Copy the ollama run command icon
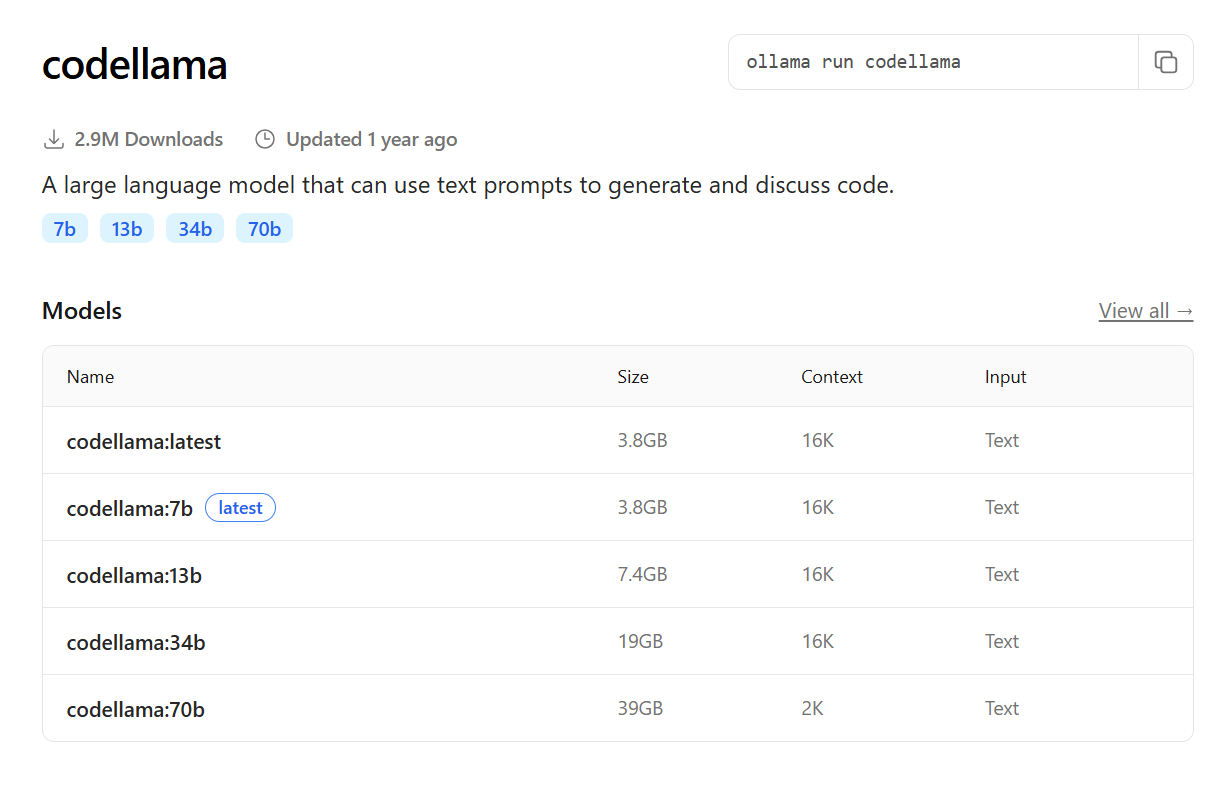The image size is (1228, 805). pos(1165,62)
